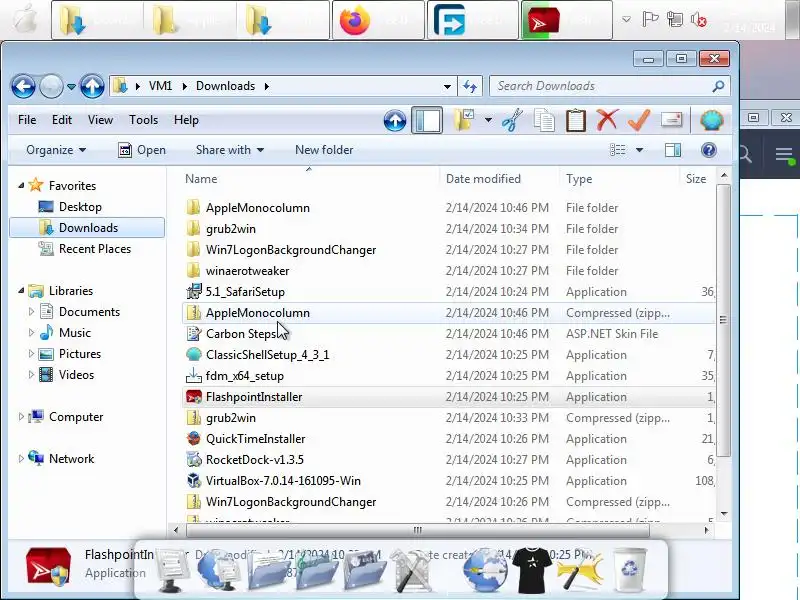
Task: Click the Flashpoint red taskbar button
Action: point(566,20)
